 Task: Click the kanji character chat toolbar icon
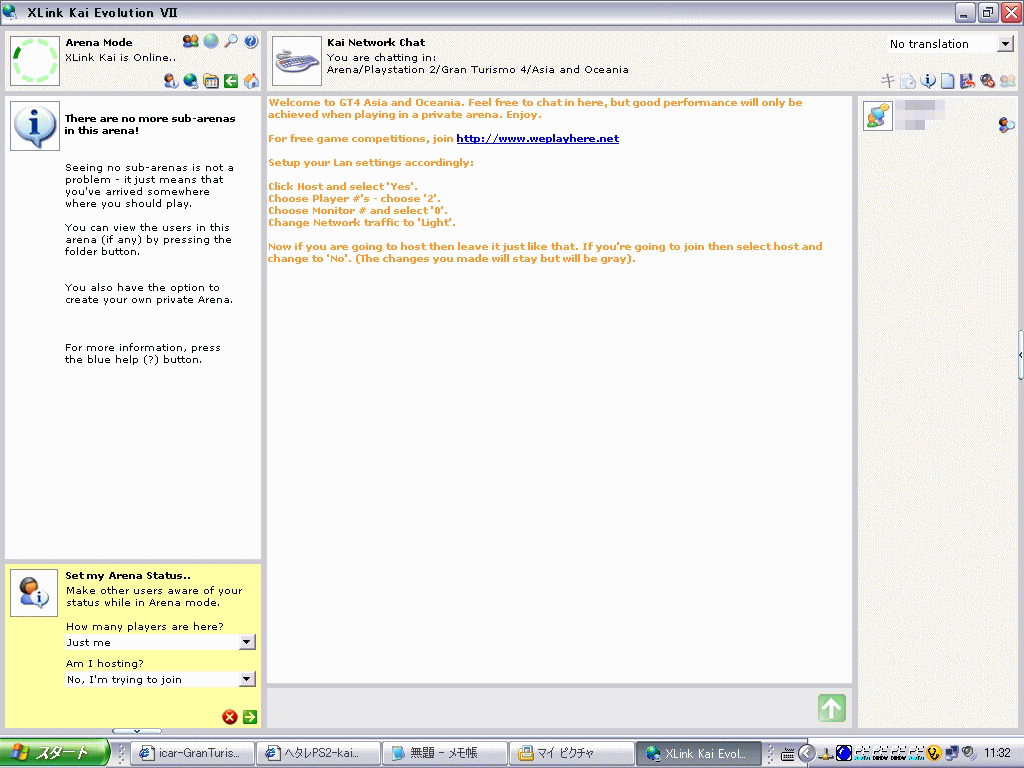[x=887, y=80]
